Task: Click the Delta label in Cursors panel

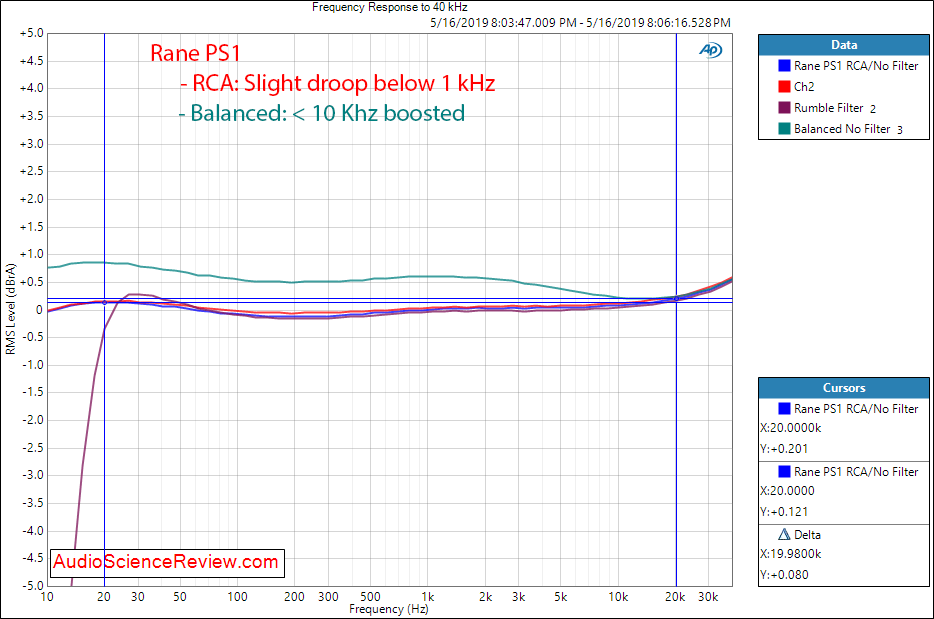Action: pyautogui.click(x=807, y=535)
